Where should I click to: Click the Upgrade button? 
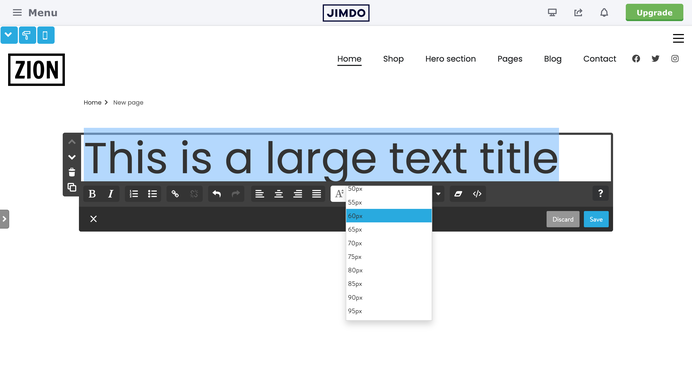click(654, 13)
